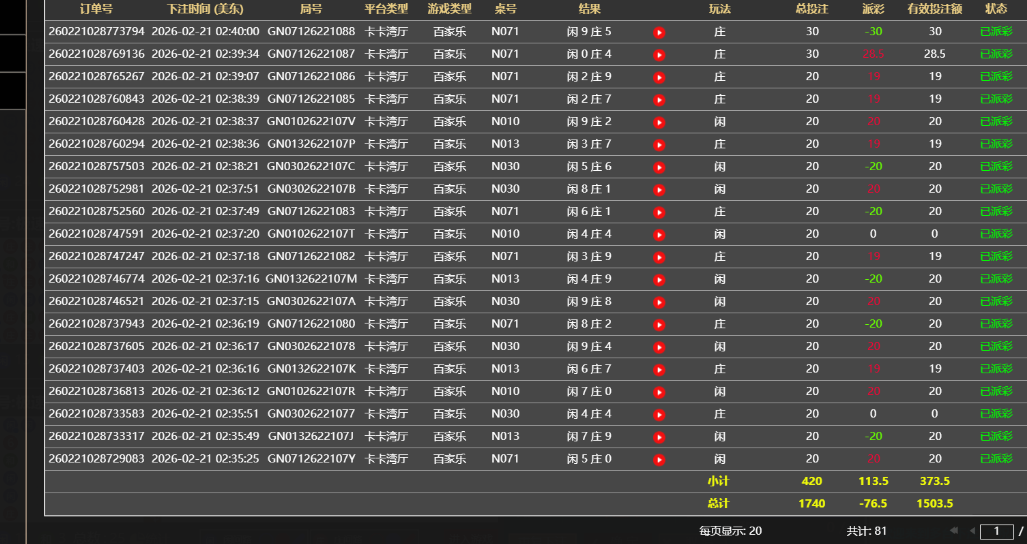This screenshot has height=544, width=1027.
Task: Select order number 260221028769136
Action: click(96, 54)
